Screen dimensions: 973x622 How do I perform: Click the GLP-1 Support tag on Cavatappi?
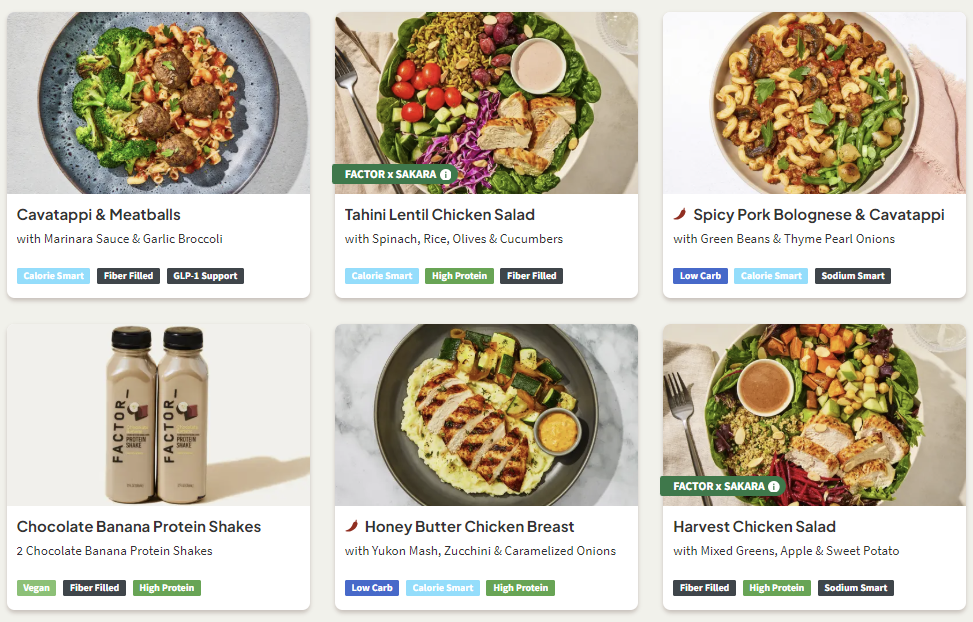(205, 276)
